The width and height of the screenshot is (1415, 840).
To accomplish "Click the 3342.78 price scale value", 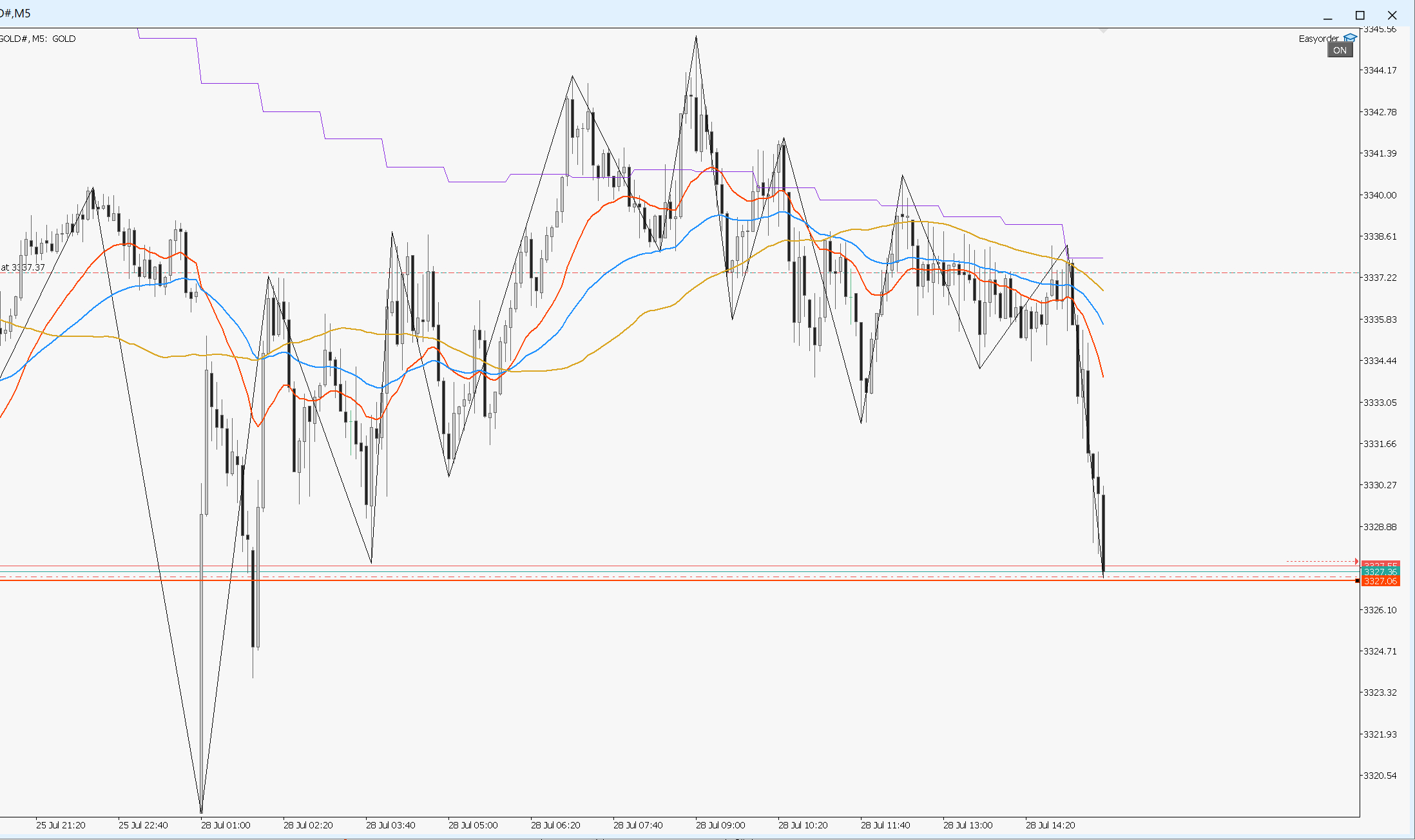I will point(1380,112).
